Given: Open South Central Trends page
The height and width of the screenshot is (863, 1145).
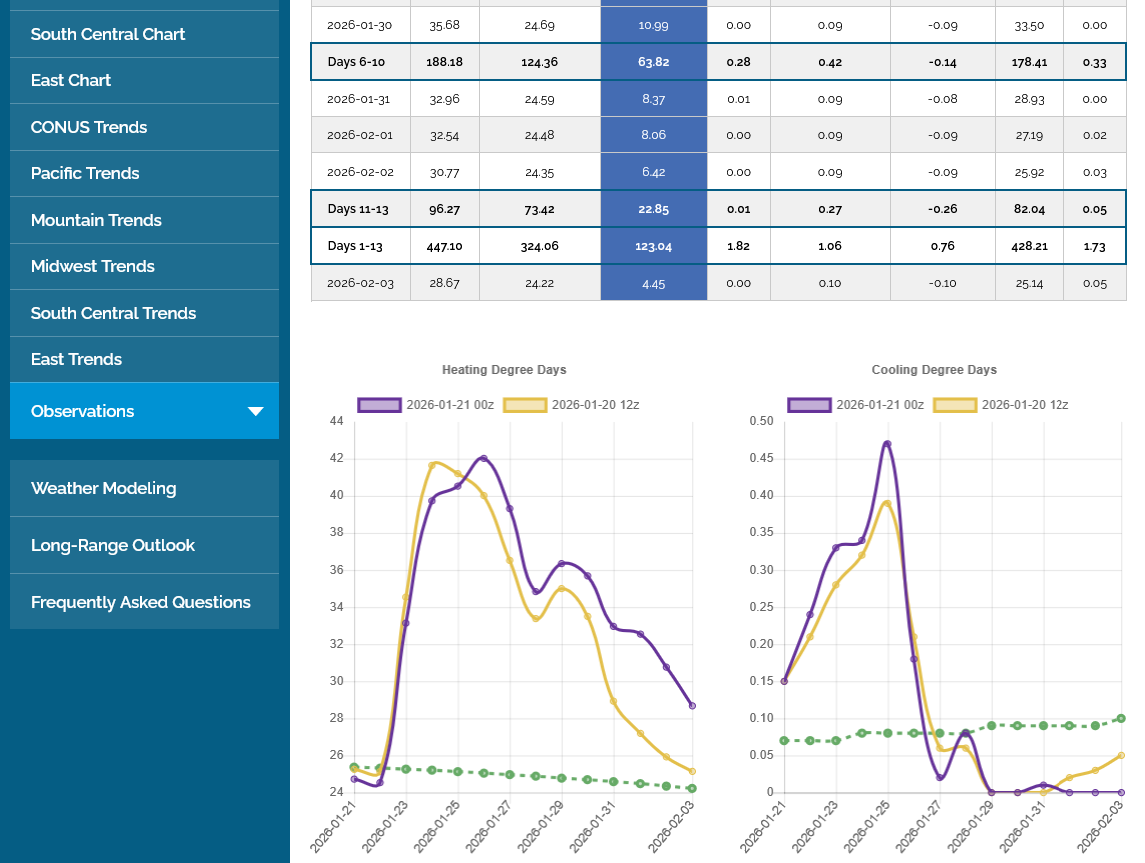Looking at the screenshot, I should click(x=113, y=313).
